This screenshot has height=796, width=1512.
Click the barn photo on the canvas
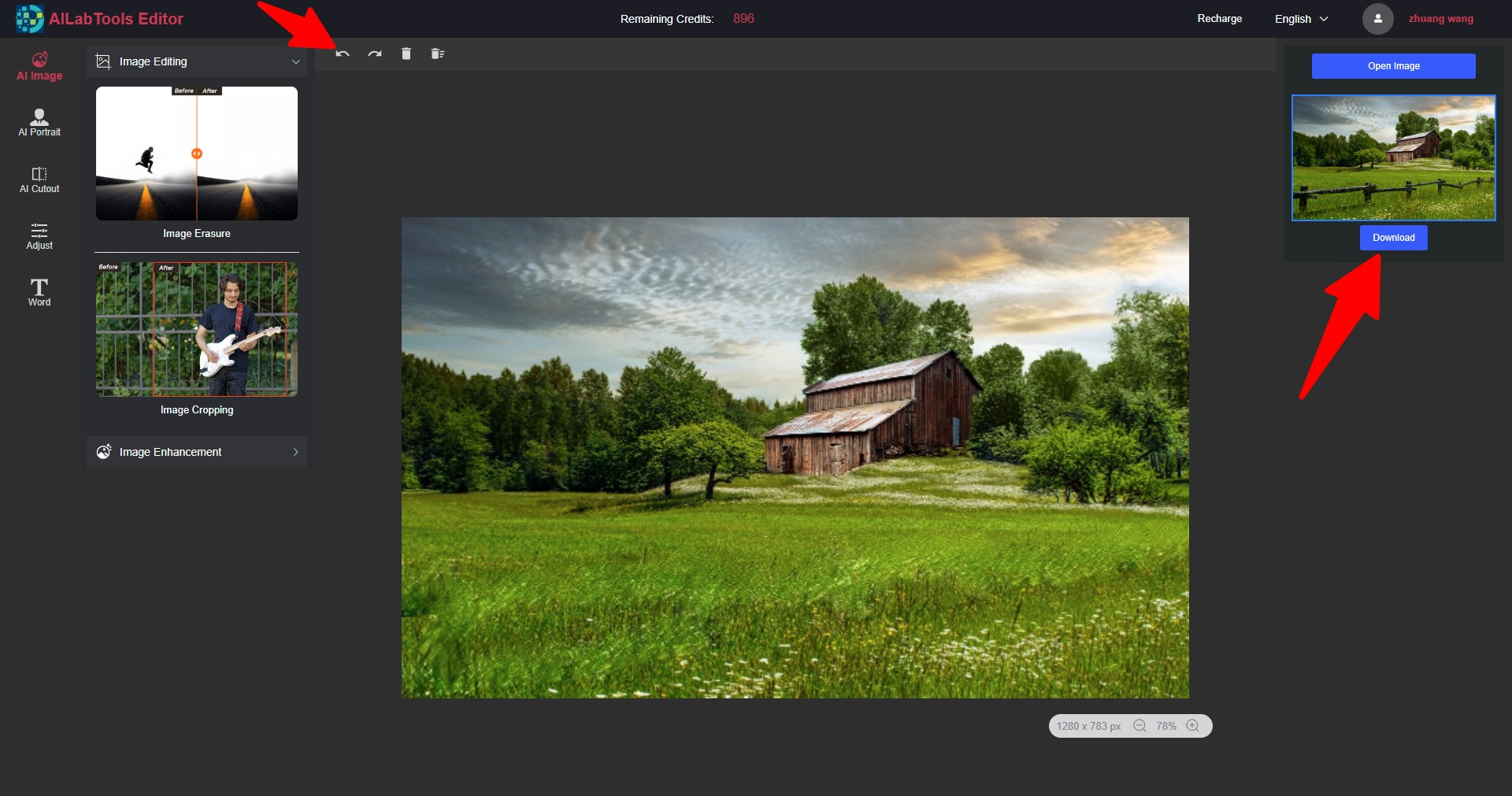[795, 457]
